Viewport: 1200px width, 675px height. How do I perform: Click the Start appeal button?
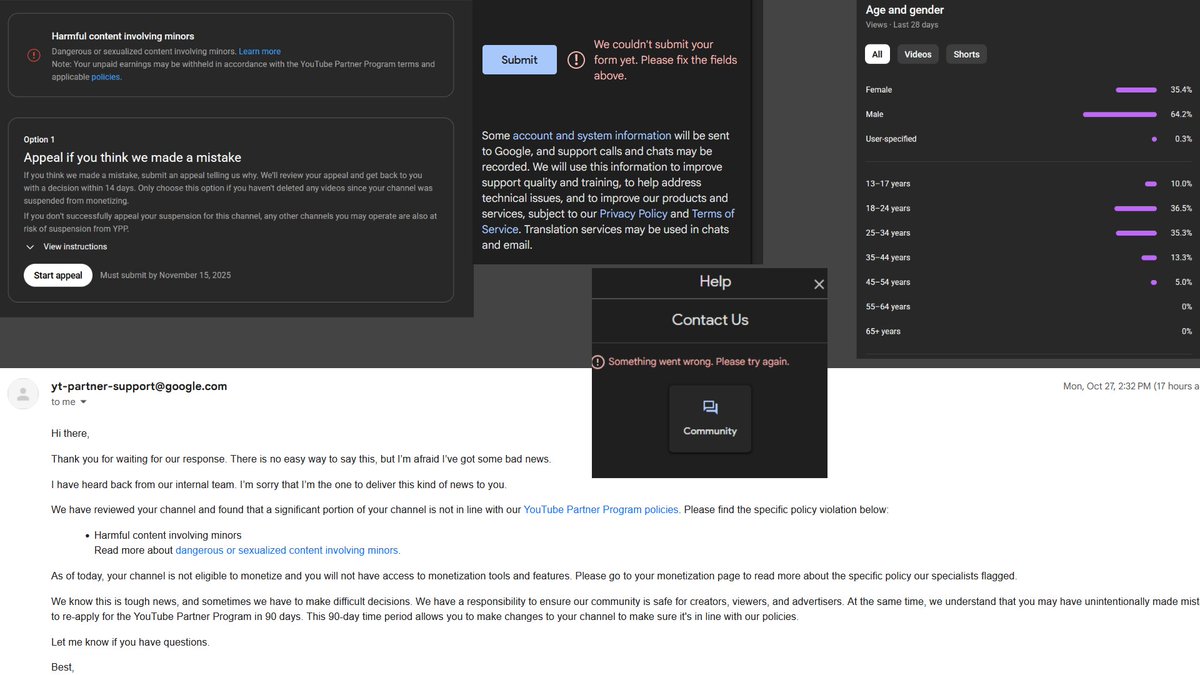[58, 275]
